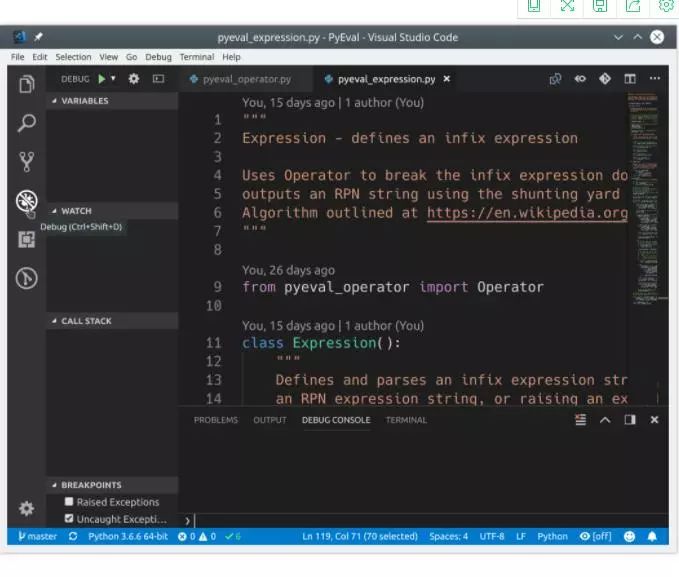Open the Help menu
Viewport: 679px width, 577px height.
(231, 57)
